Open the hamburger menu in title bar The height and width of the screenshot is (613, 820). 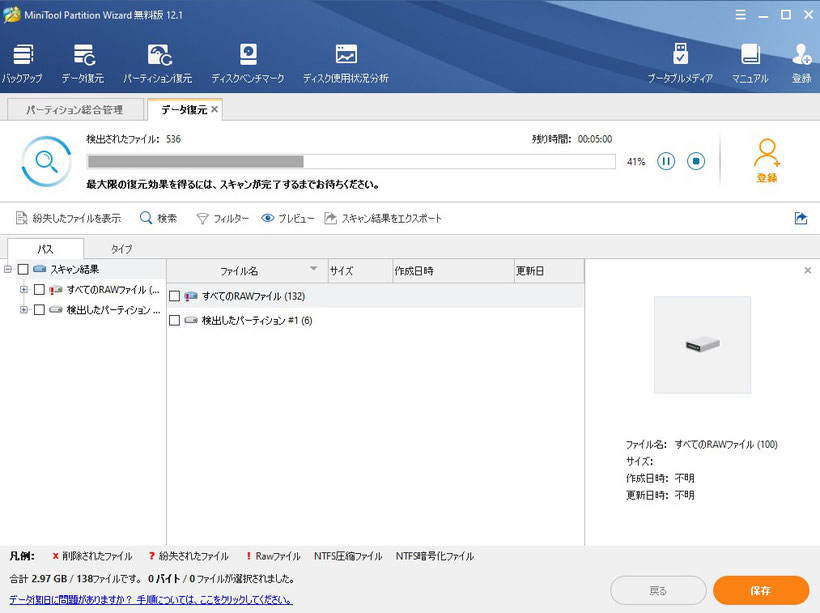[741, 15]
